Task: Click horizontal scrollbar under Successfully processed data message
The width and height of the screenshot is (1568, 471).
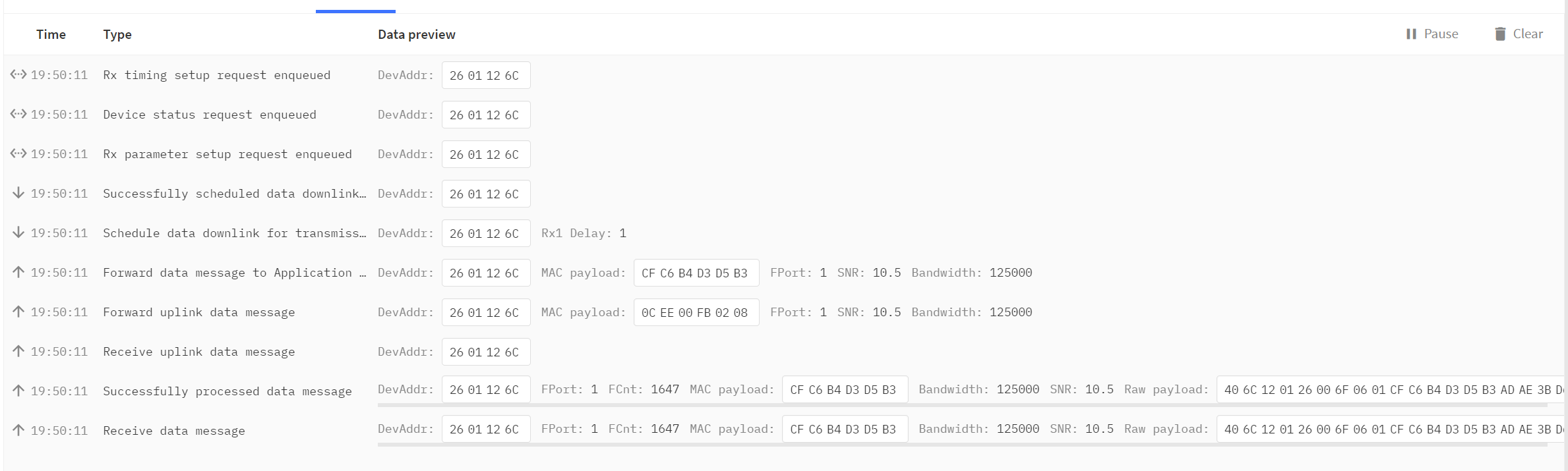Action: [x=962, y=405]
